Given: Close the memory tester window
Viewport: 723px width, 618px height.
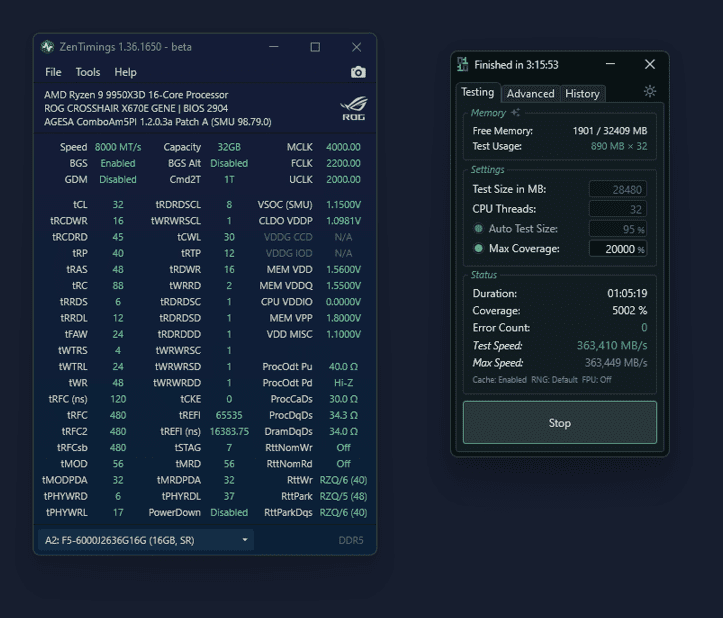Looking at the screenshot, I should click(650, 64).
